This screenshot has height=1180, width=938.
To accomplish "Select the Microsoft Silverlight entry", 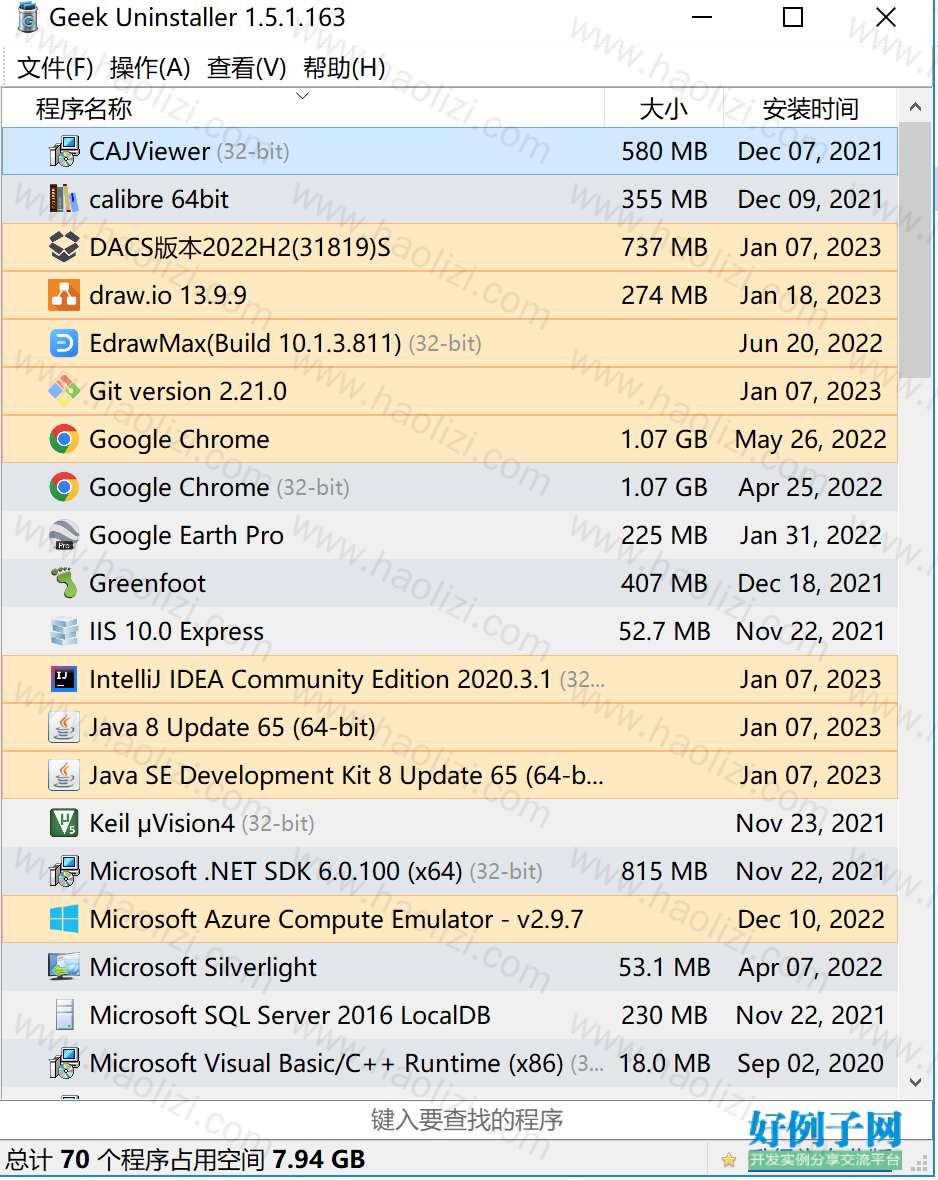I will (x=203, y=967).
